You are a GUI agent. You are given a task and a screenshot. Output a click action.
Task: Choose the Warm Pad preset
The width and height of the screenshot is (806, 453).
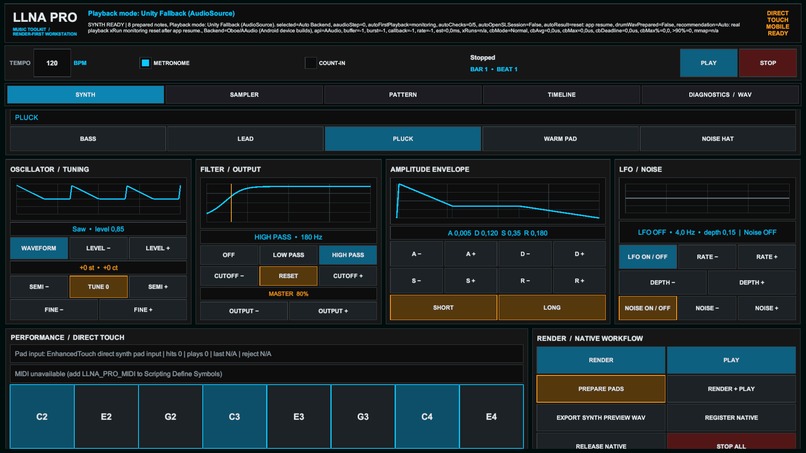[x=560, y=139]
